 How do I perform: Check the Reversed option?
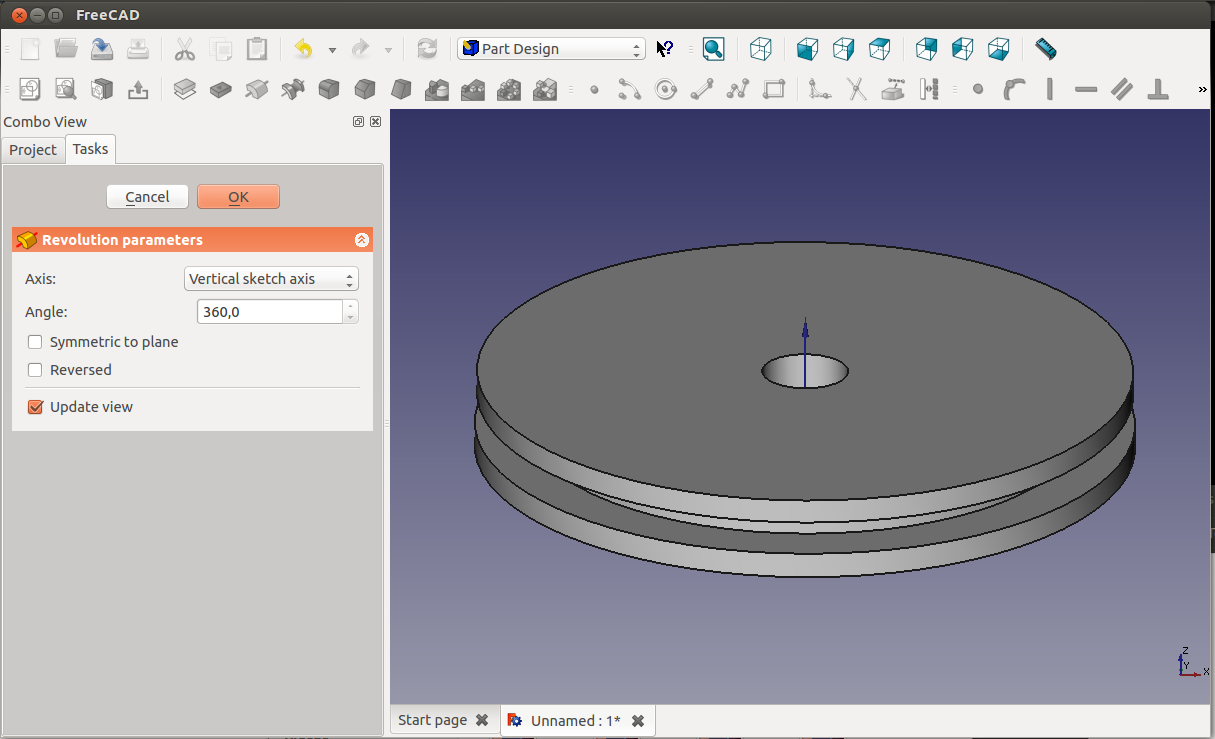coord(36,370)
